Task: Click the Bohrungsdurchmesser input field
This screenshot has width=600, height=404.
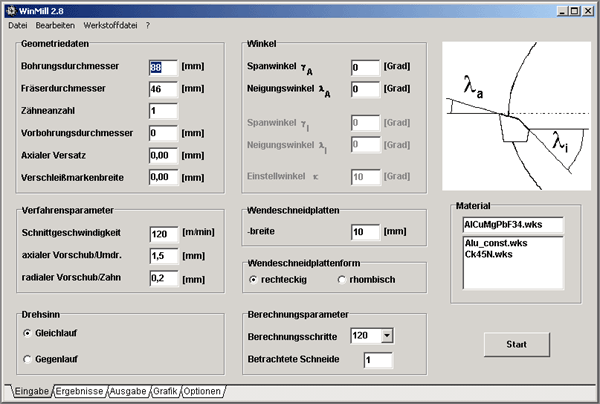Action: [x=163, y=67]
